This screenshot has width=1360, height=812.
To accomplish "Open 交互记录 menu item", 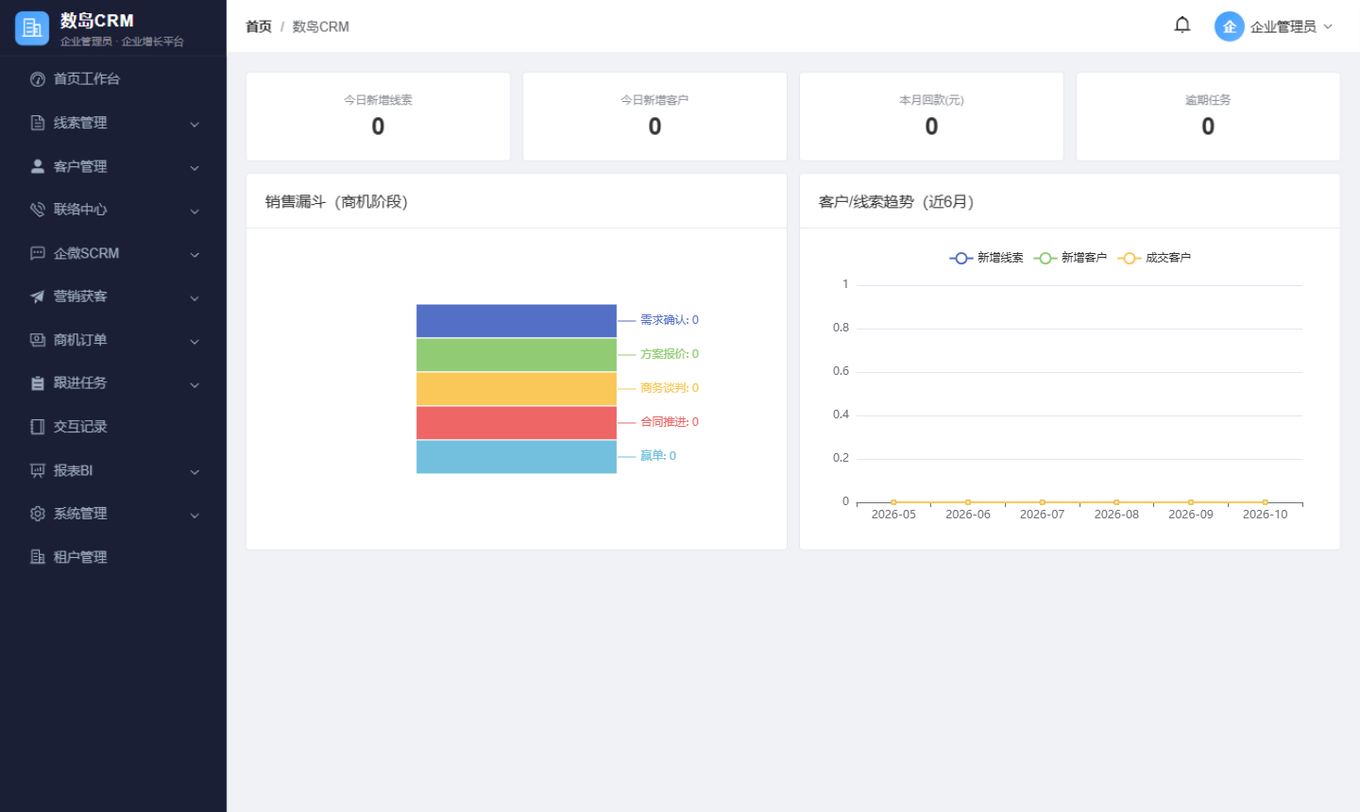I will (x=113, y=427).
